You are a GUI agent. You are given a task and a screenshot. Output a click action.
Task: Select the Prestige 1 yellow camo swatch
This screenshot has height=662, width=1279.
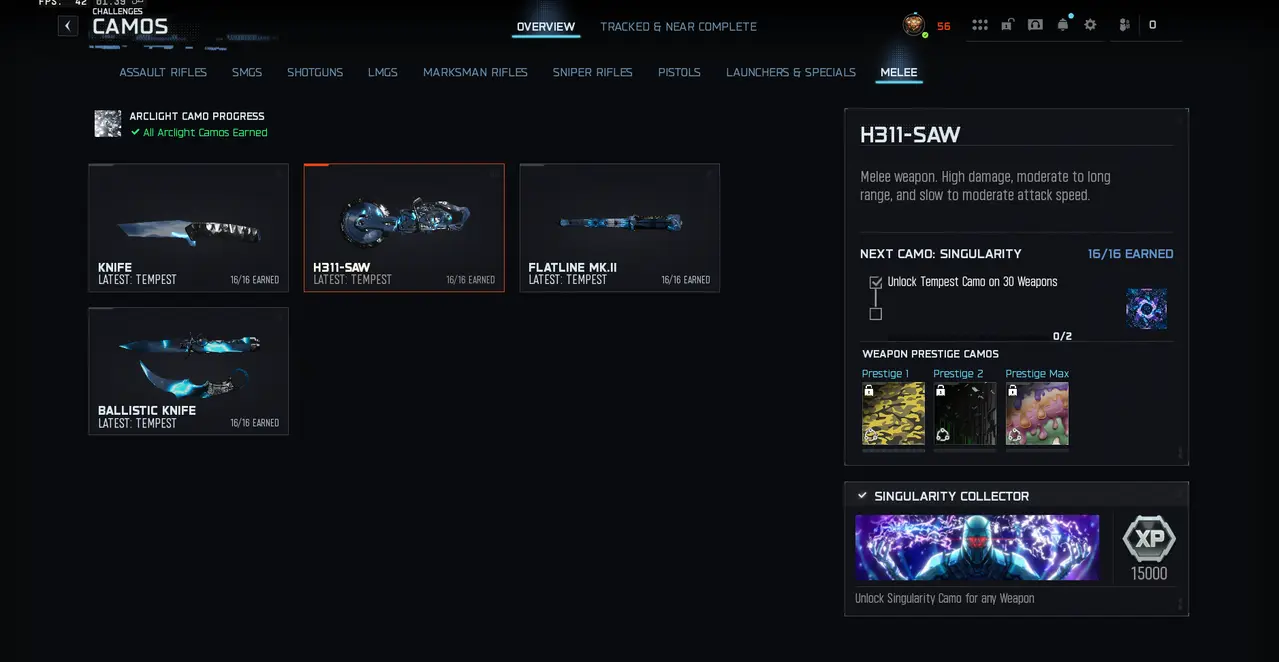click(893, 414)
